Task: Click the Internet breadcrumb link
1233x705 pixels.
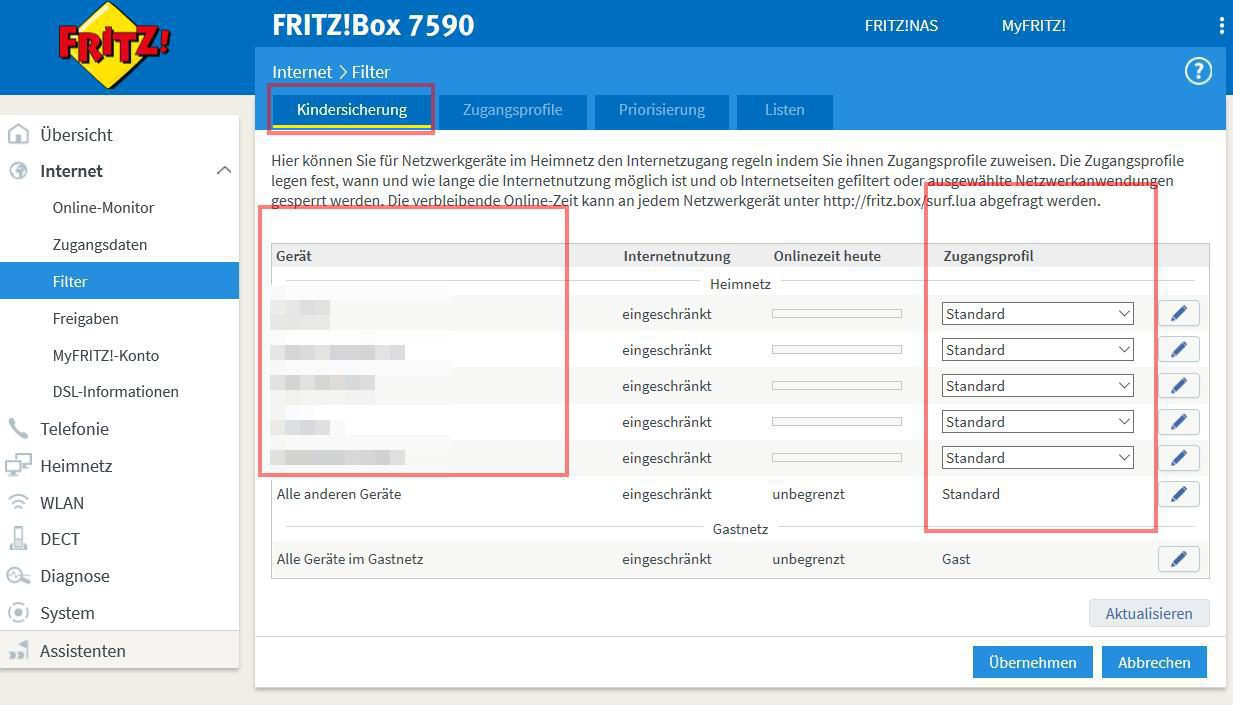Action: point(302,72)
